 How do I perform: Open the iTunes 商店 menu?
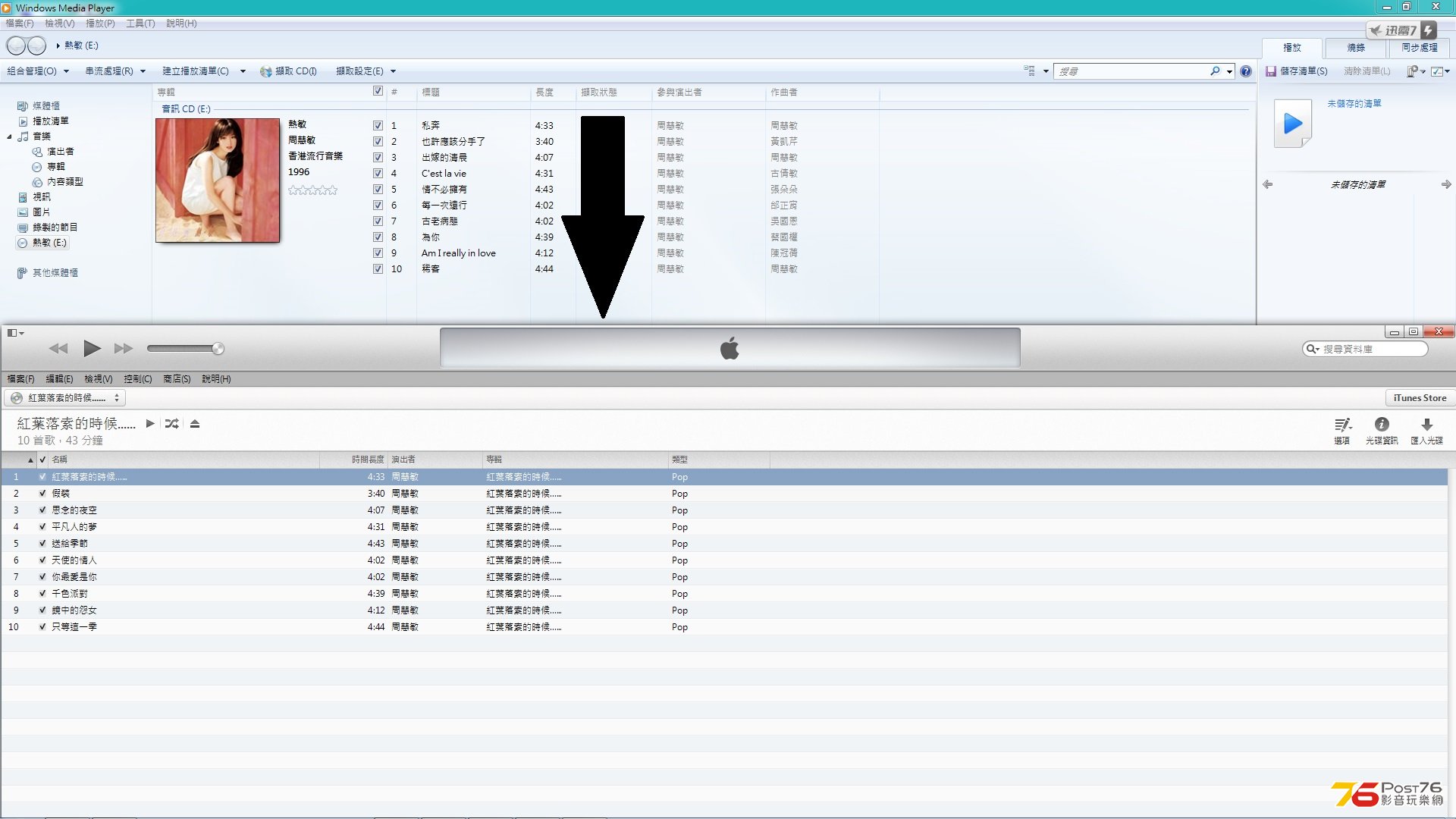177,379
